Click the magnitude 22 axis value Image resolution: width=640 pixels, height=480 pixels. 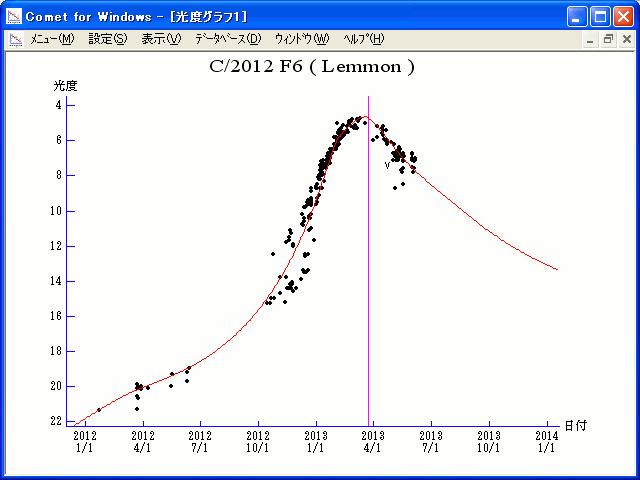(56, 421)
